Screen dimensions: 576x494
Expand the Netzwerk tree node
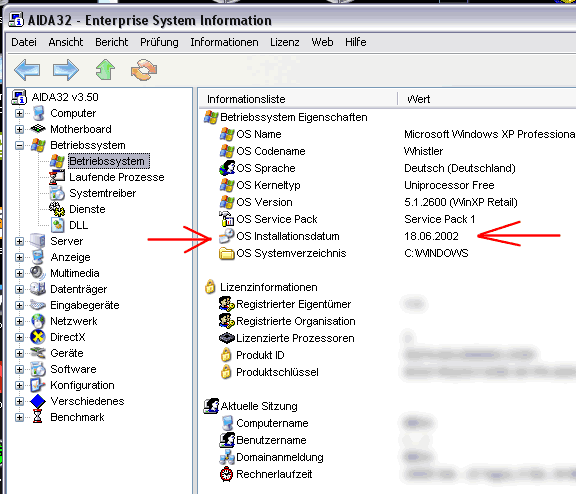(x=19, y=321)
